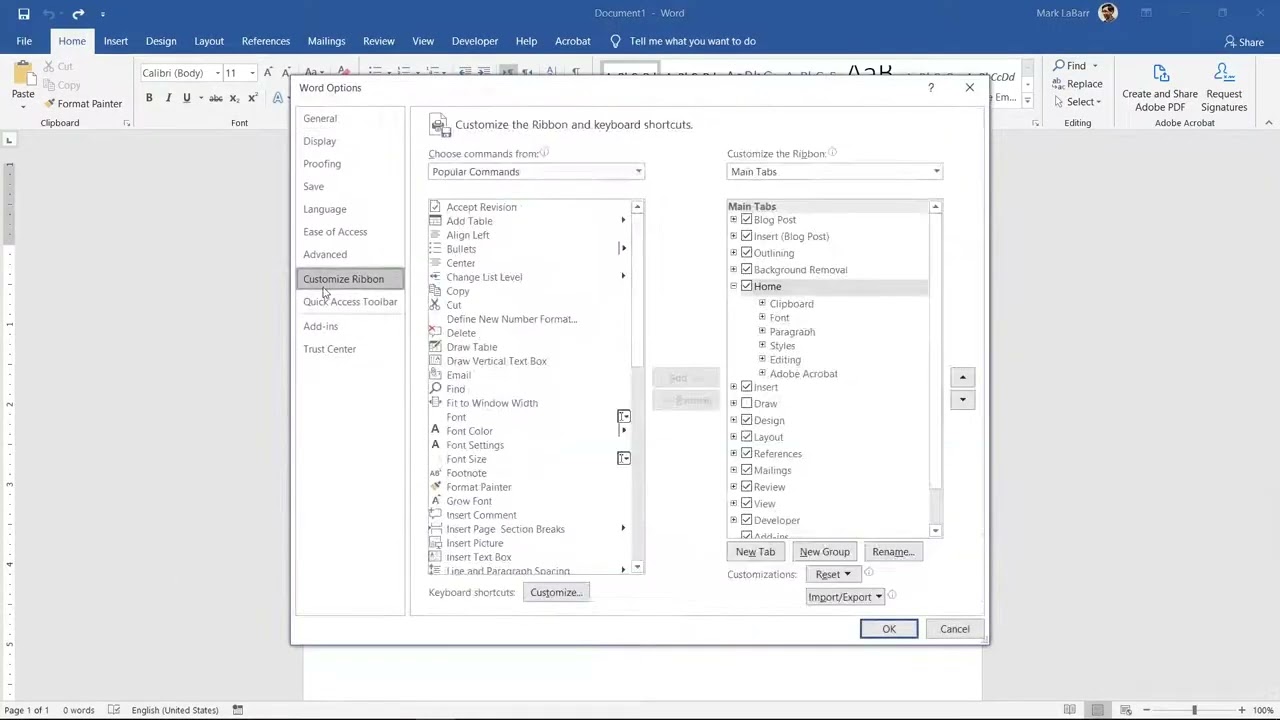Image resolution: width=1280 pixels, height=720 pixels.
Task: Click Request Signatures icon
Action: point(1224,88)
